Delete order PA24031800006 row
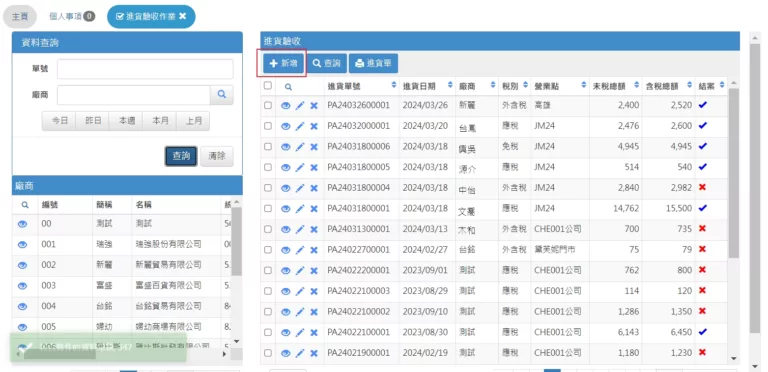768x372 pixels. click(x=314, y=146)
